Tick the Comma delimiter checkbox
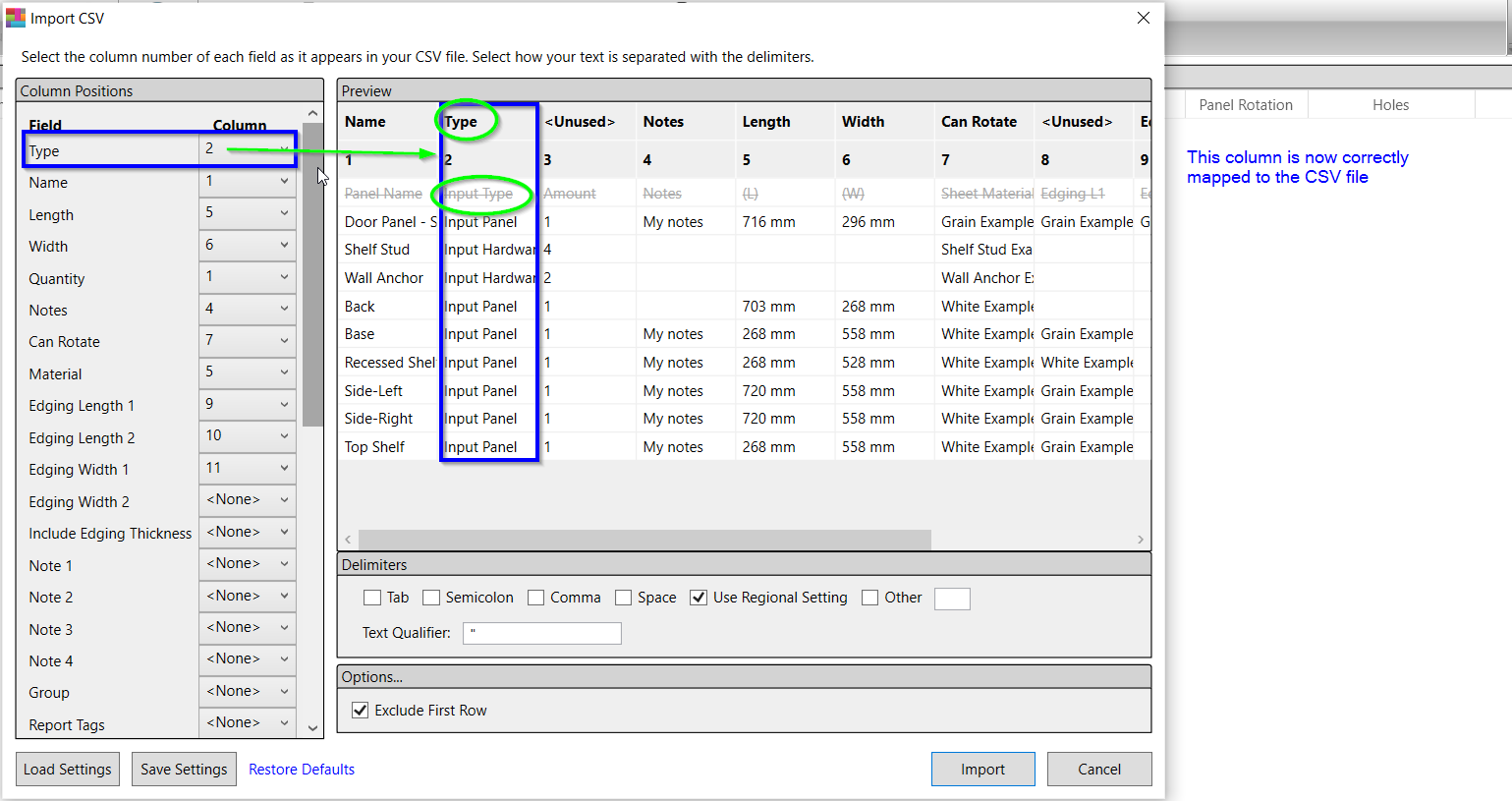 click(x=535, y=598)
